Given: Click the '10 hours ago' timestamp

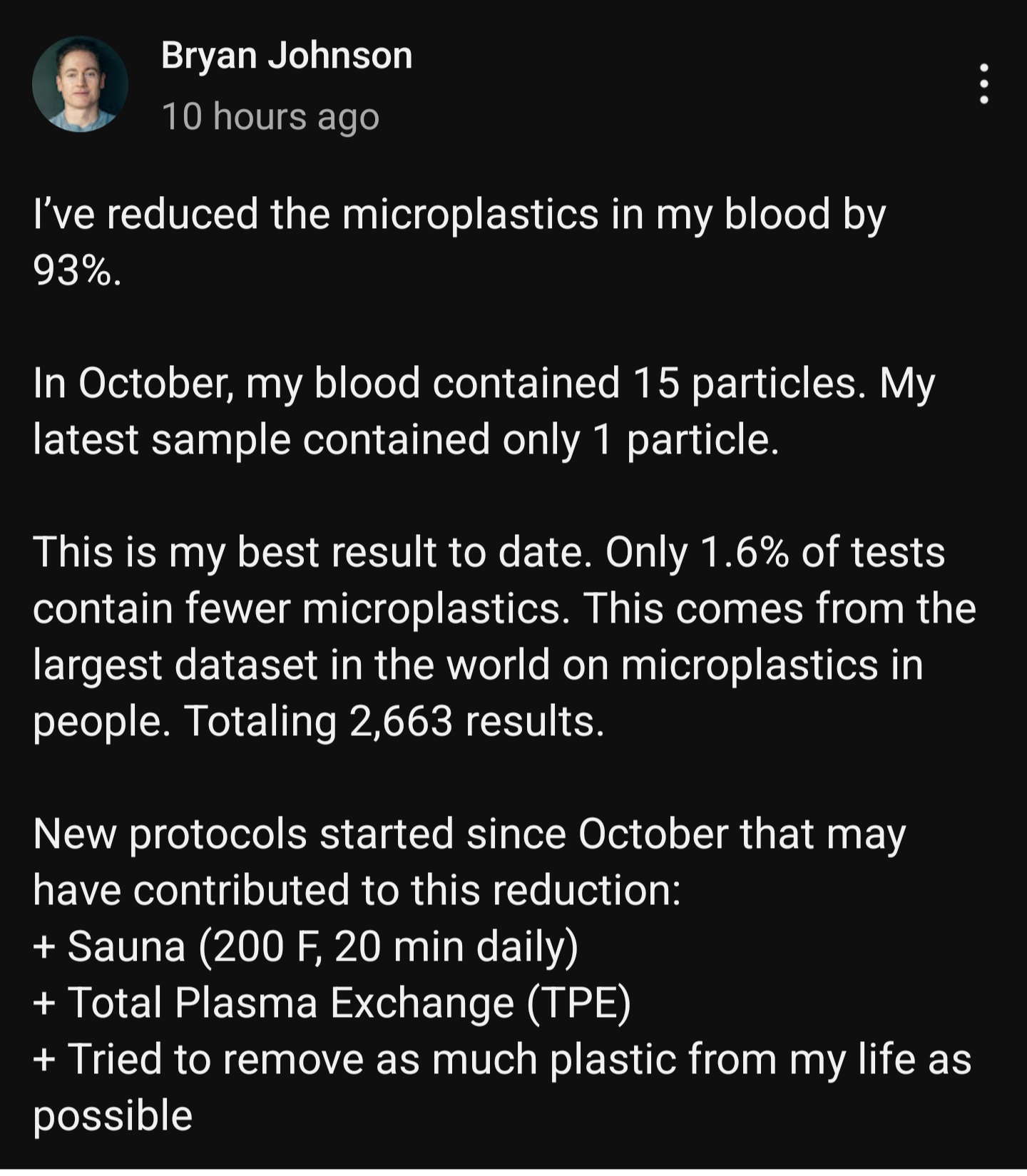Looking at the screenshot, I should coord(270,116).
